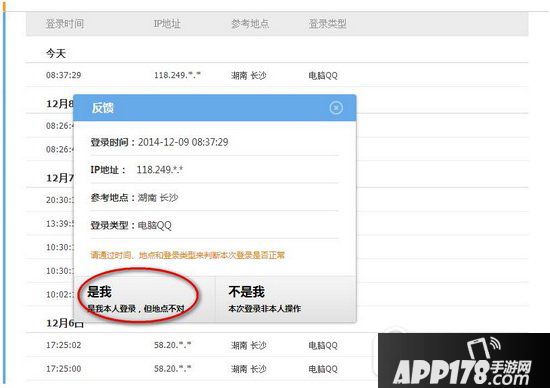Click 湖南 长沙 in the 17:25:02 row
The width and height of the screenshot is (550, 388).
(x=249, y=346)
